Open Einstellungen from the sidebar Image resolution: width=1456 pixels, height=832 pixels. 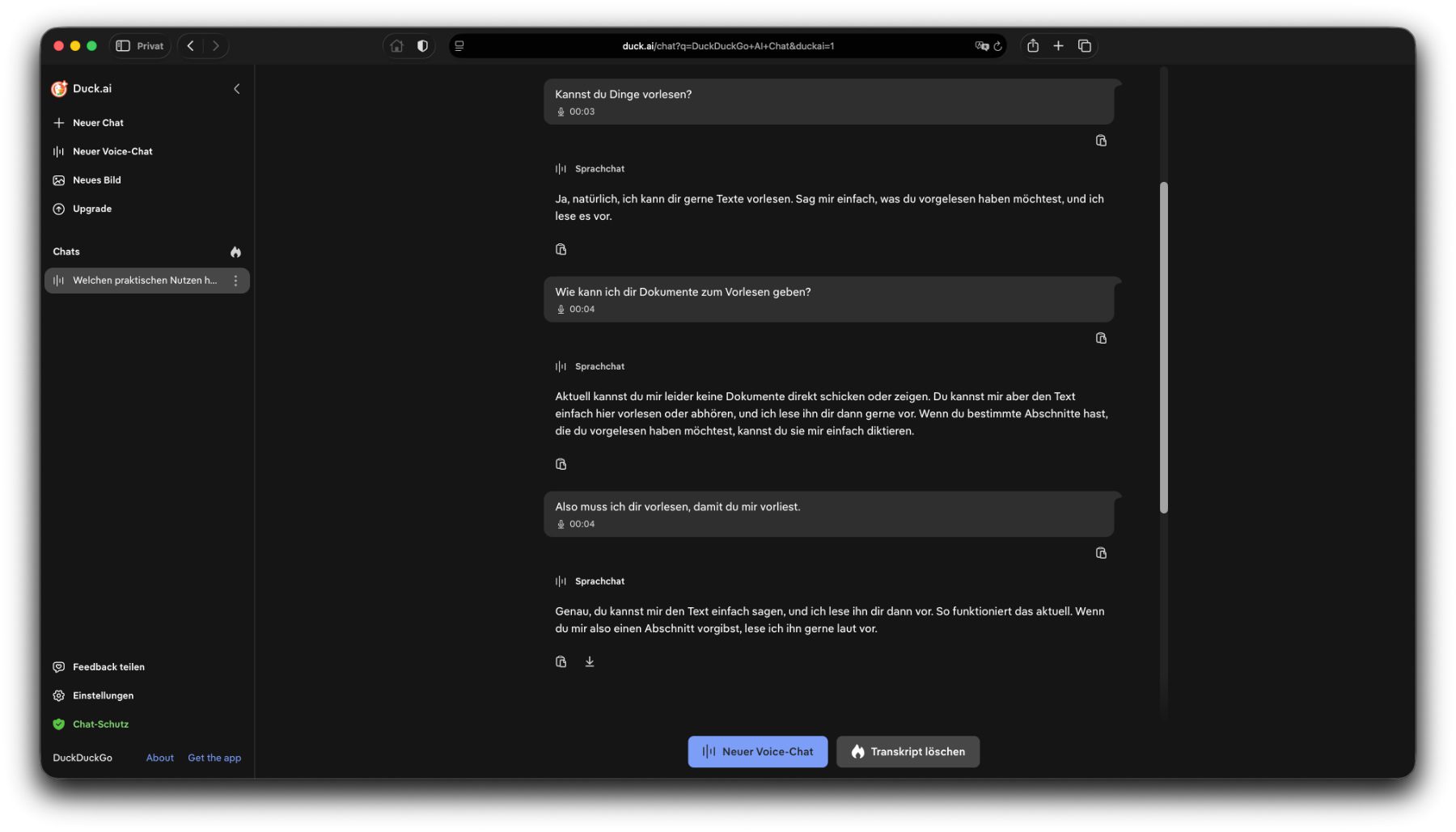103,696
